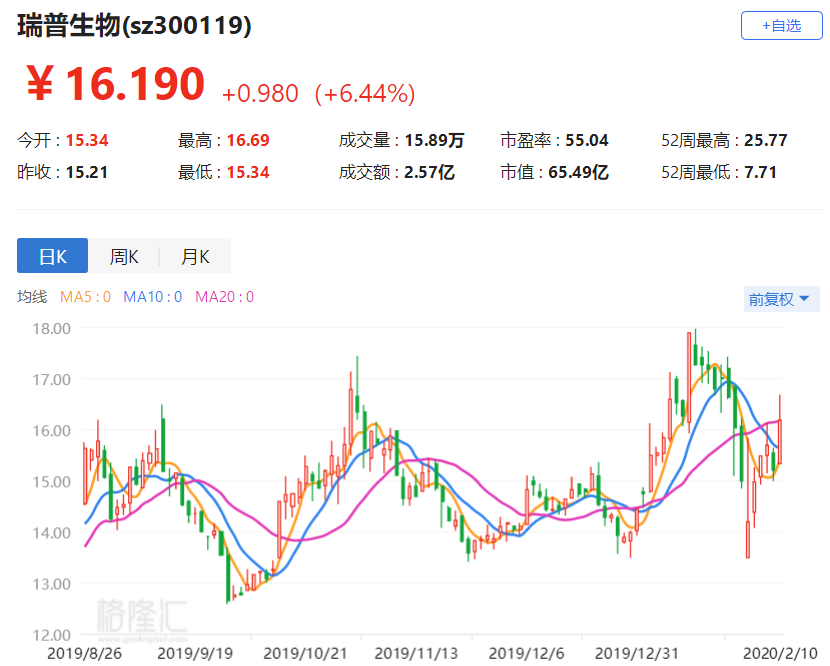Click the 14.00 price axis label
Viewport: 830px width, 666px height.
click(51, 533)
